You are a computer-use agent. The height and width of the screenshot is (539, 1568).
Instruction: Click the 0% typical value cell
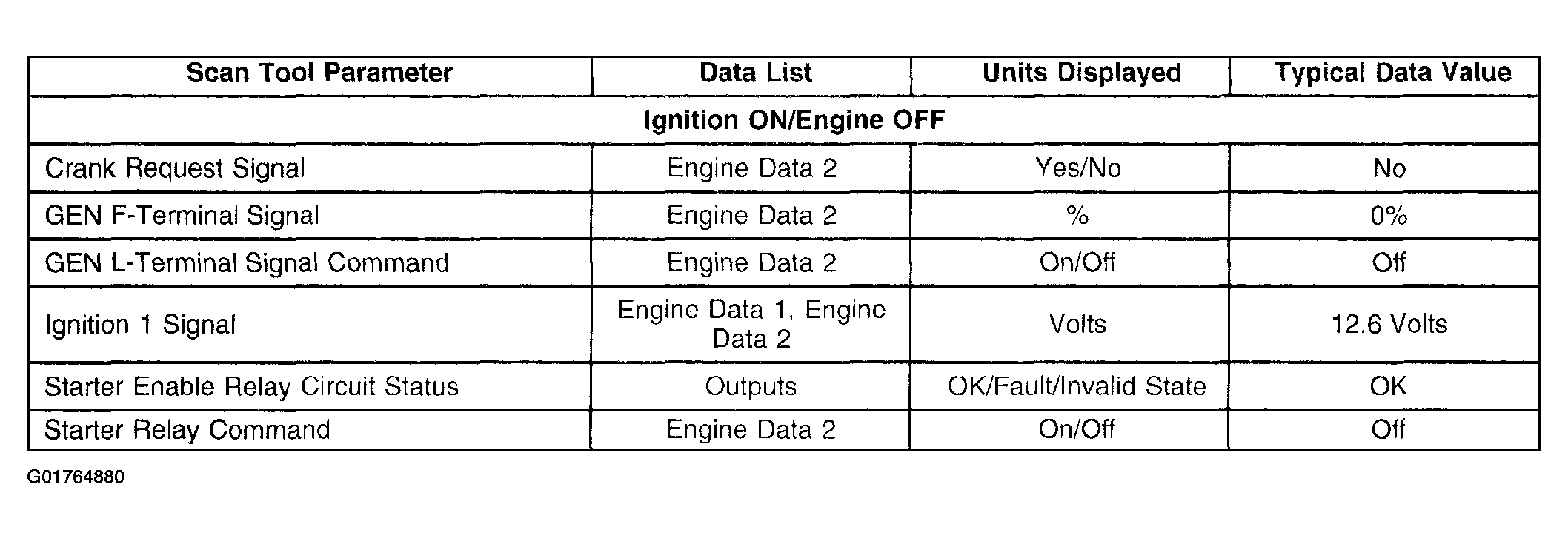click(1383, 216)
